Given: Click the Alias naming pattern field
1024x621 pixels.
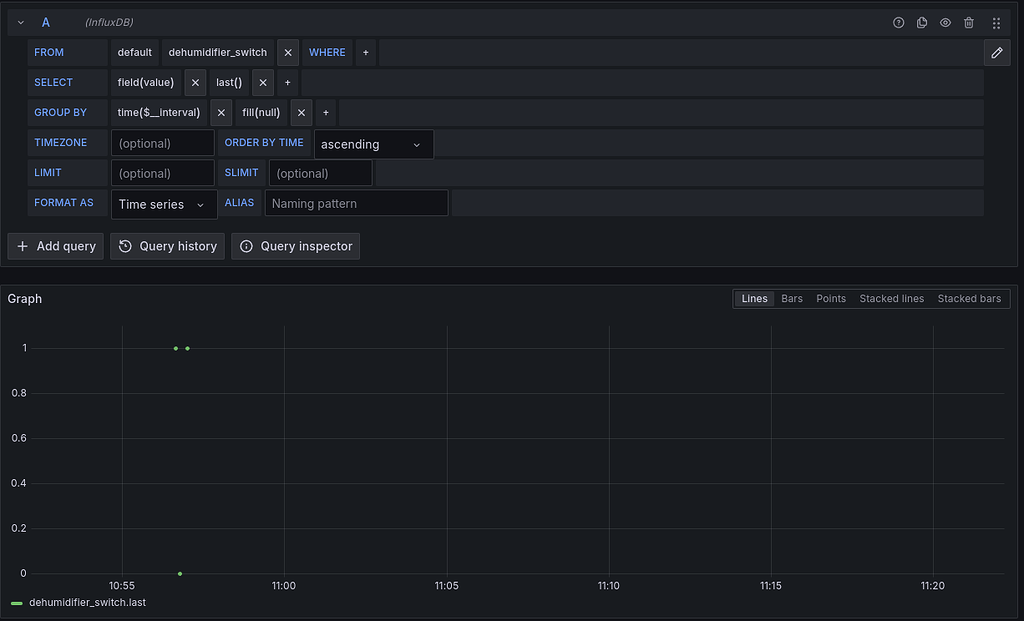Looking at the screenshot, I should (x=356, y=204).
